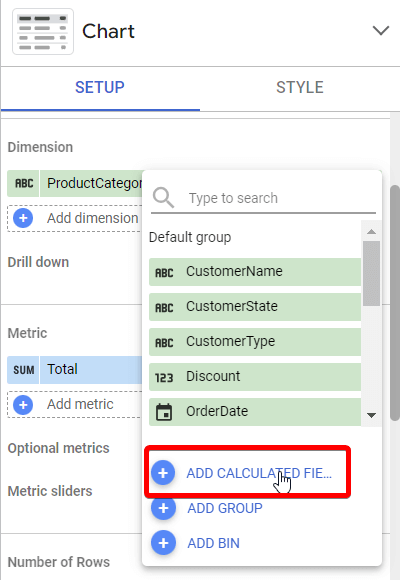Click the plus icon for ADD BIN

point(163,543)
